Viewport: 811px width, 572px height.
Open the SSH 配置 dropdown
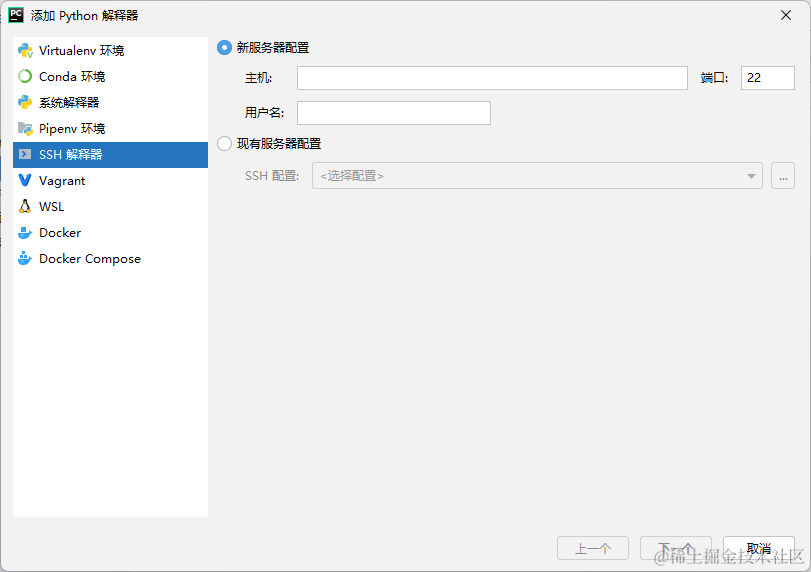click(x=537, y=176)
